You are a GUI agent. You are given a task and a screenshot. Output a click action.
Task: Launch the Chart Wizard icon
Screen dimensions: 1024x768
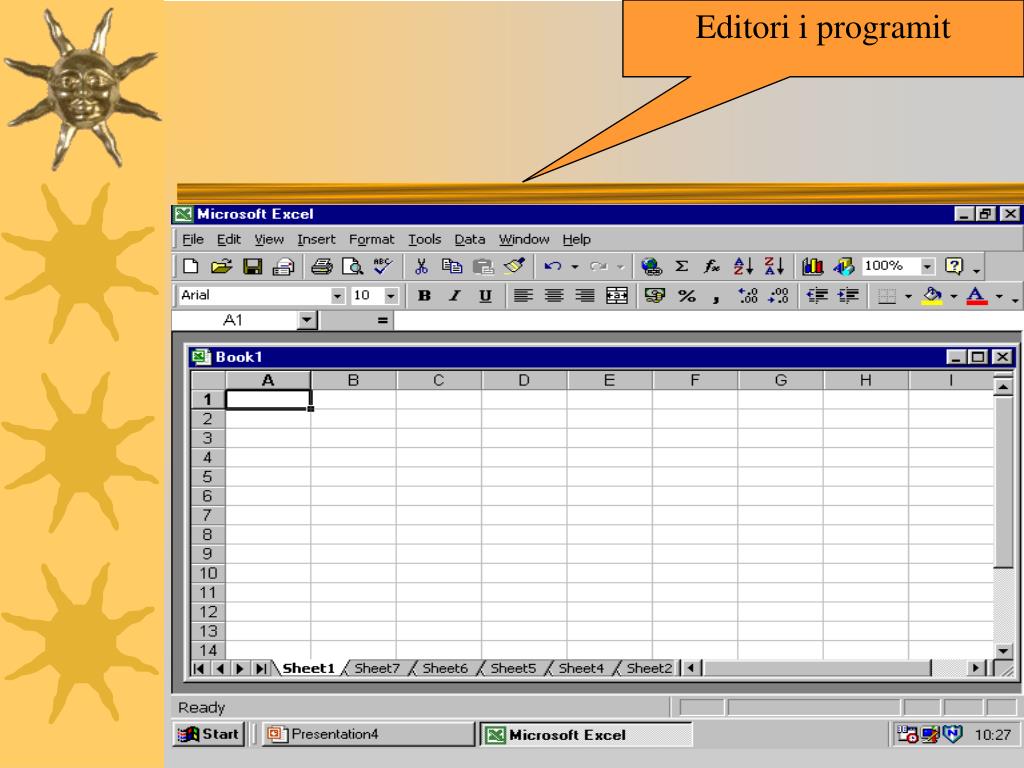812,266
